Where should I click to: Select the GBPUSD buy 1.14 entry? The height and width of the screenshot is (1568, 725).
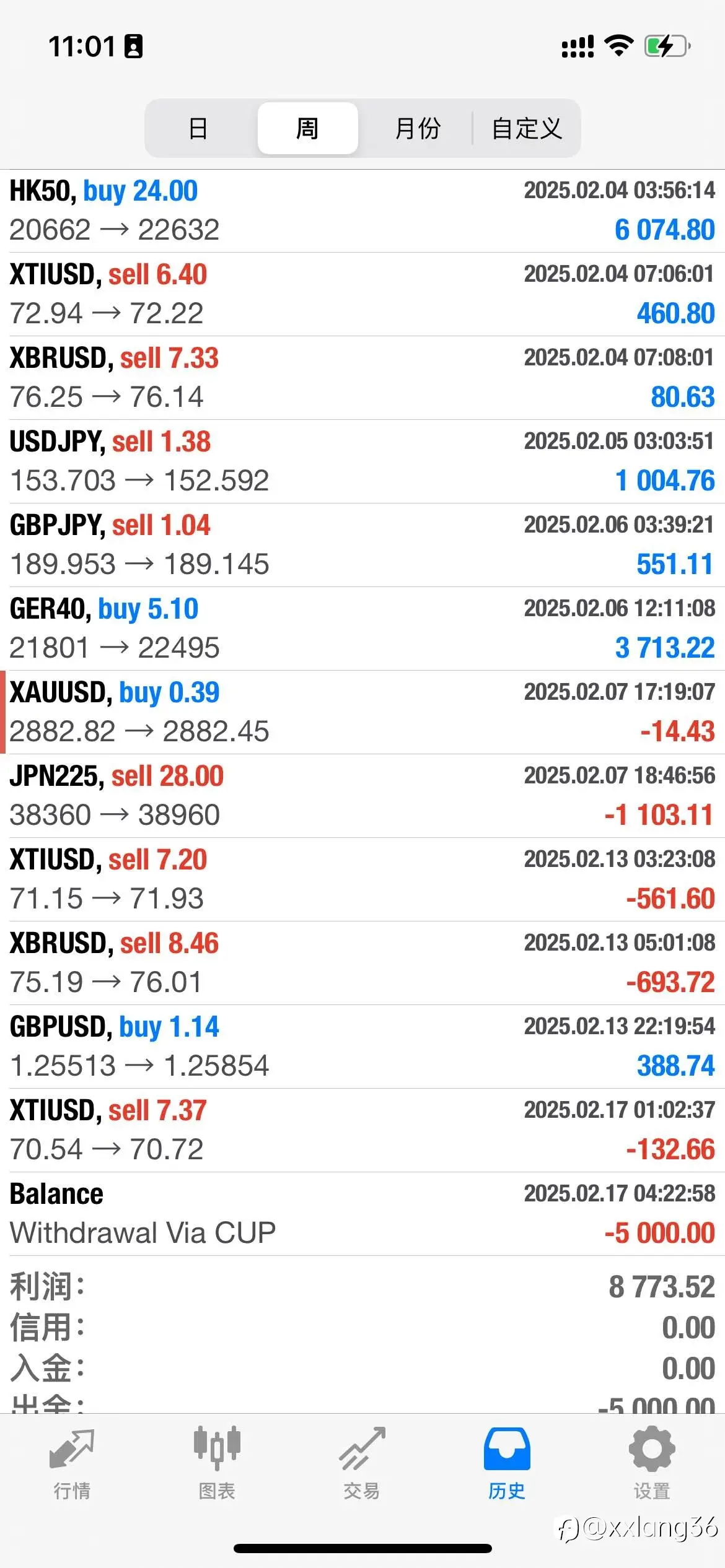pos(362,1047)
